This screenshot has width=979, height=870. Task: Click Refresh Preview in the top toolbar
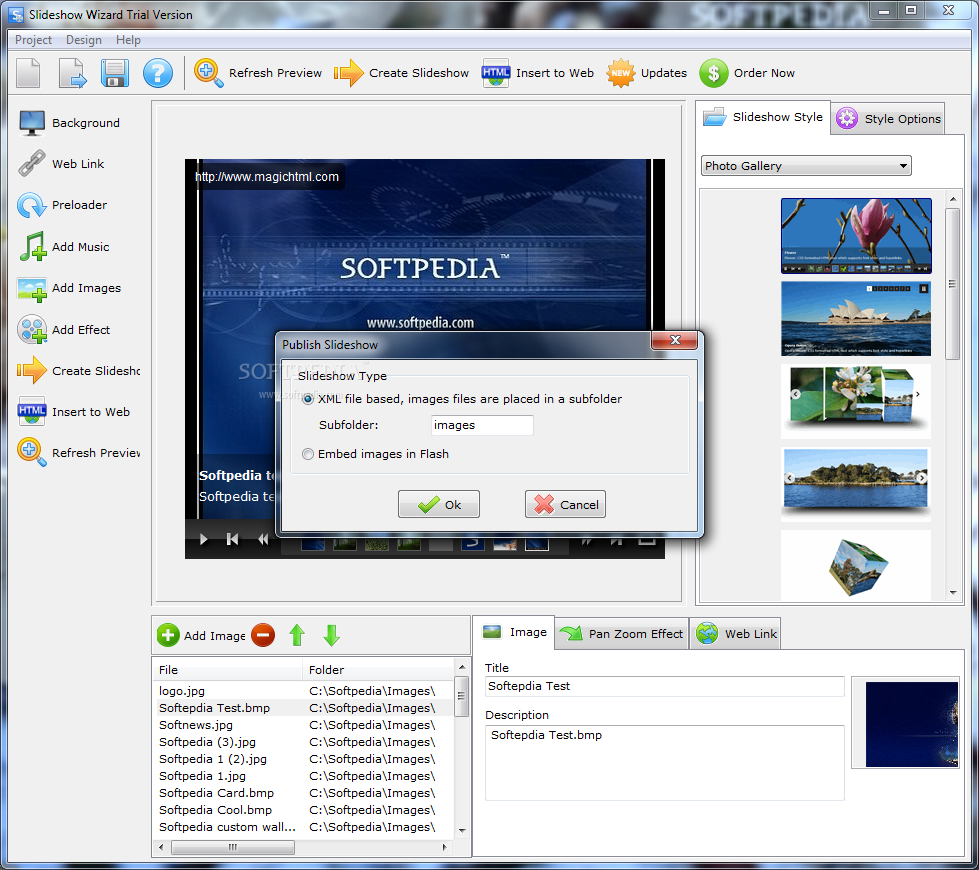(258, 73)
